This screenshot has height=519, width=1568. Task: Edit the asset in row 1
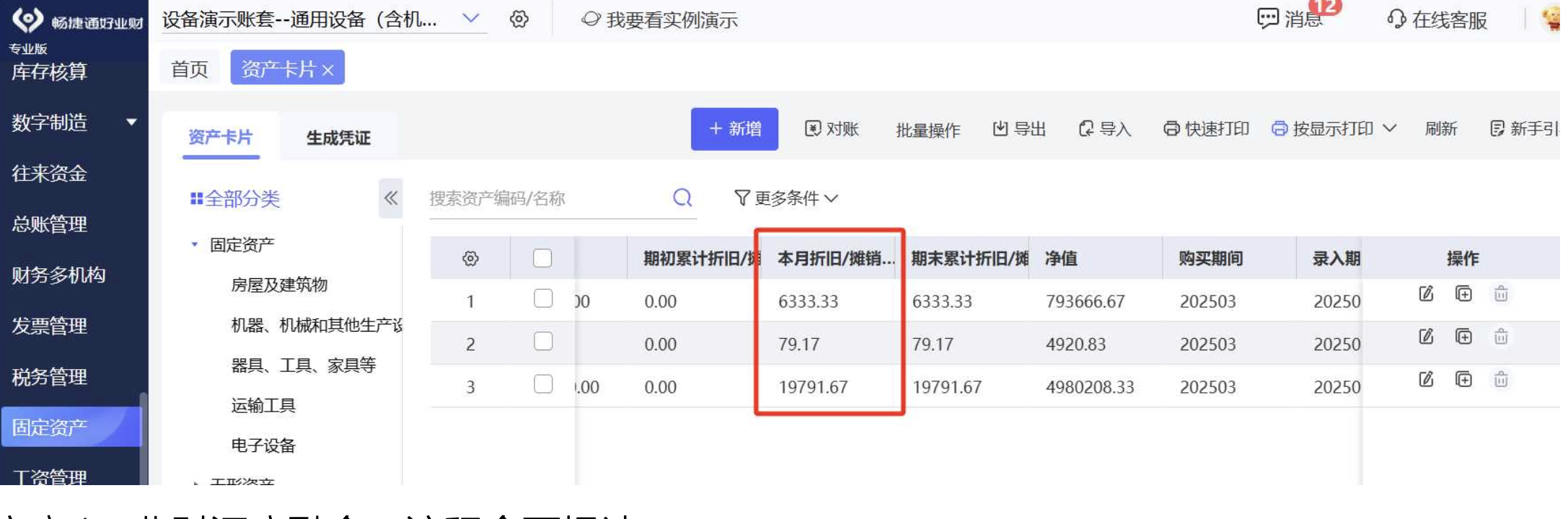coord(1426,293)
